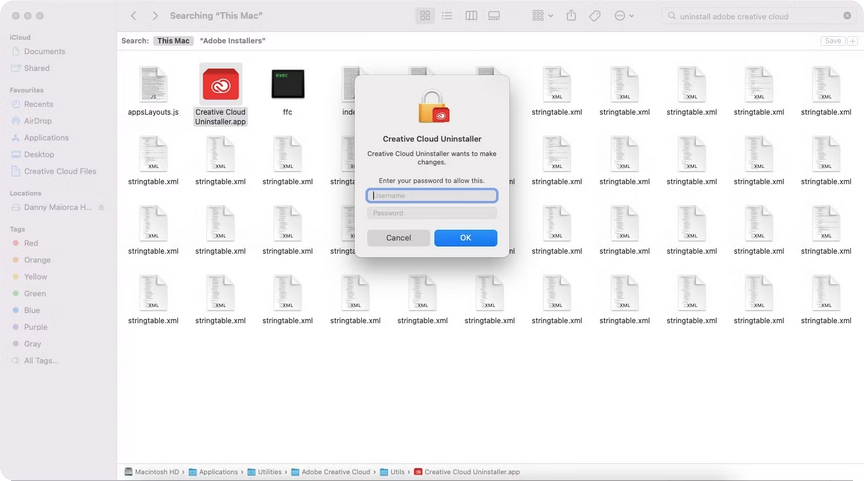The height and width of the screenshot is (481, 864).
Task: Switch to gallery view
Action: coord(493,16)
